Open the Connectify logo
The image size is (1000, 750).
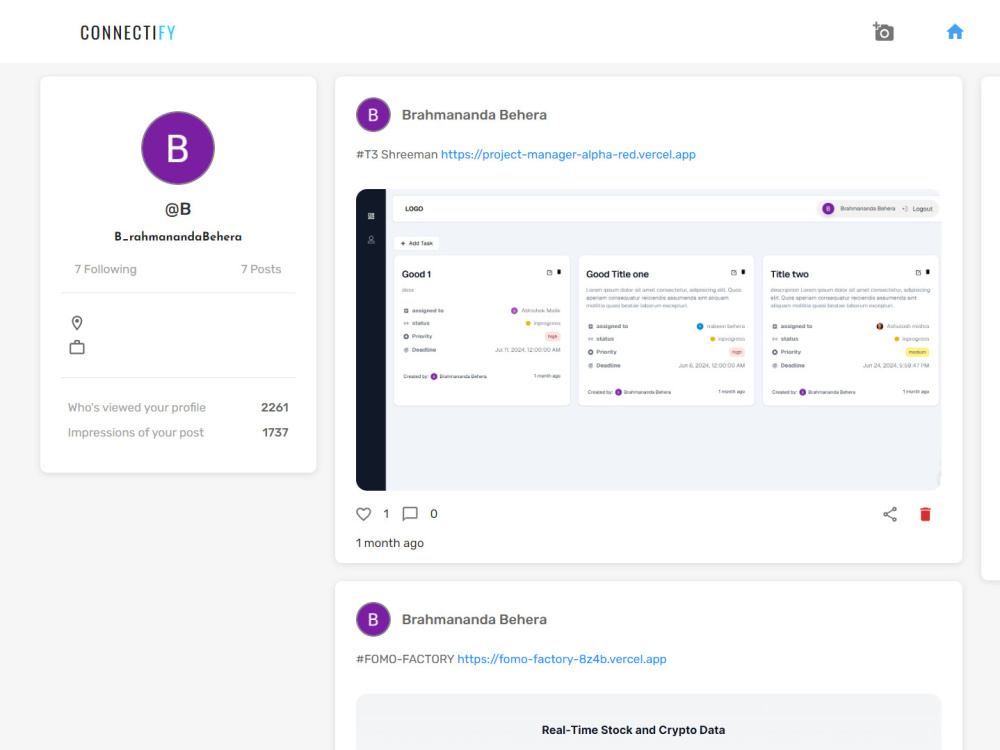click(x=128, y=33)
